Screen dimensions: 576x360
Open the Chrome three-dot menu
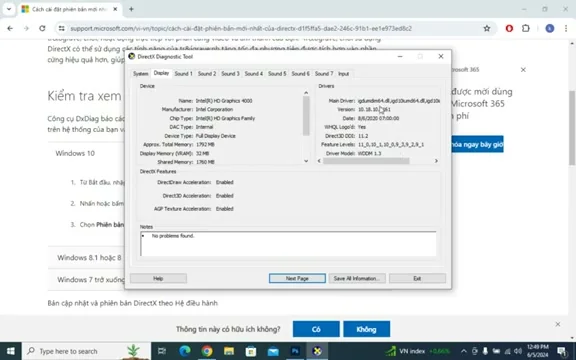(x=566, y=28)
